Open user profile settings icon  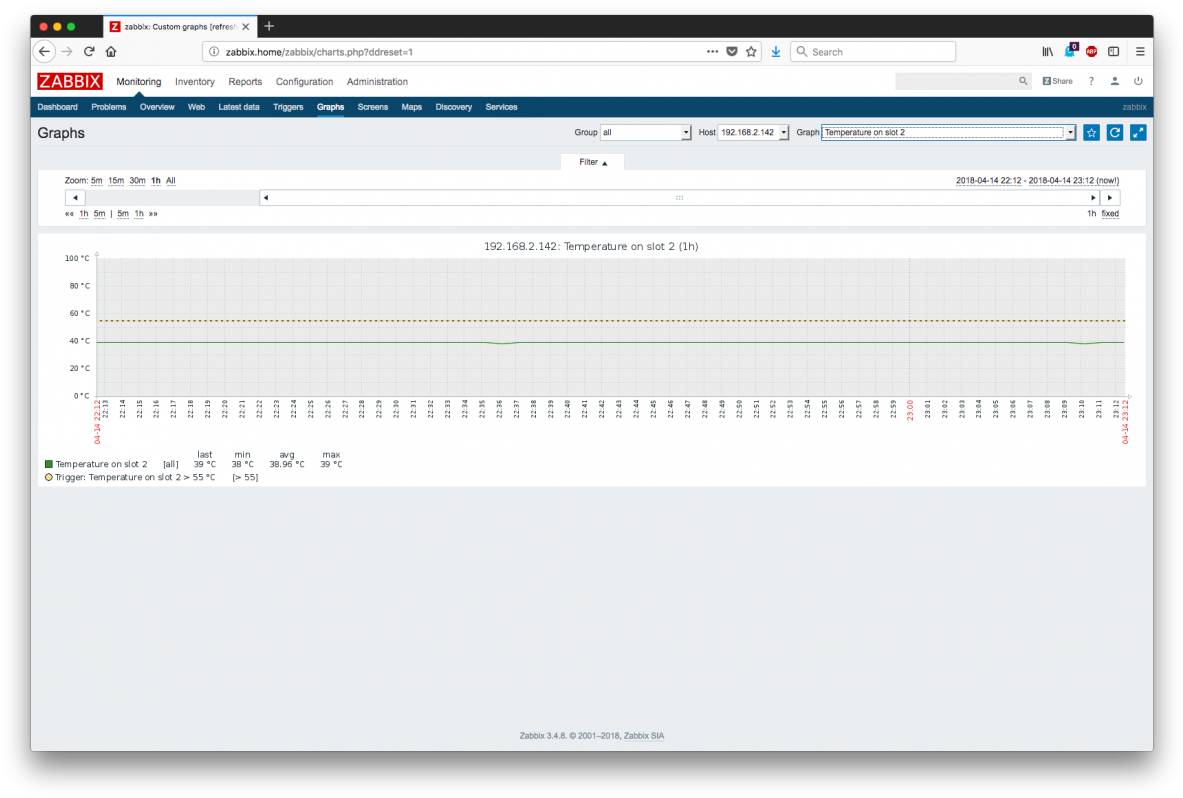[x=1114, y=81]
